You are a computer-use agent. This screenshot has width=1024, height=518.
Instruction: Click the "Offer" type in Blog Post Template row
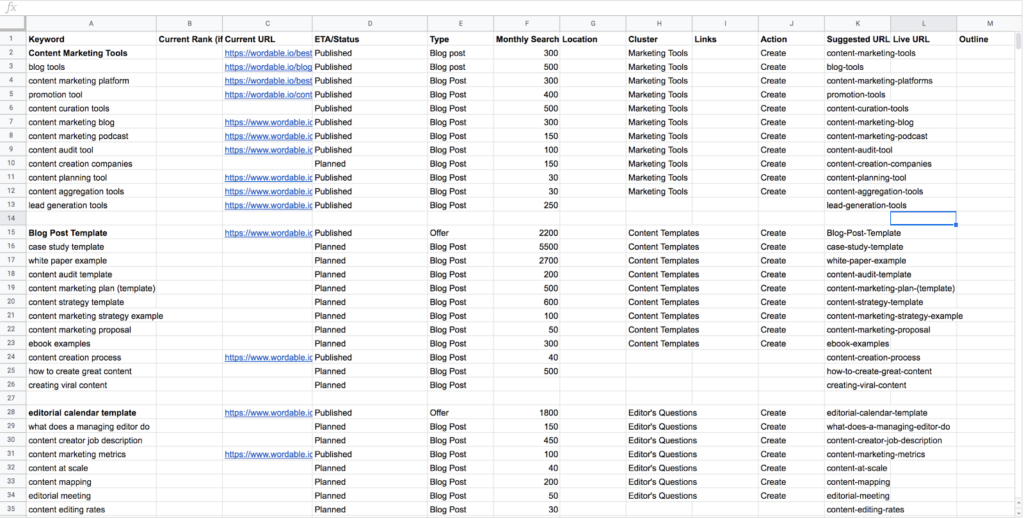(460, 233)
